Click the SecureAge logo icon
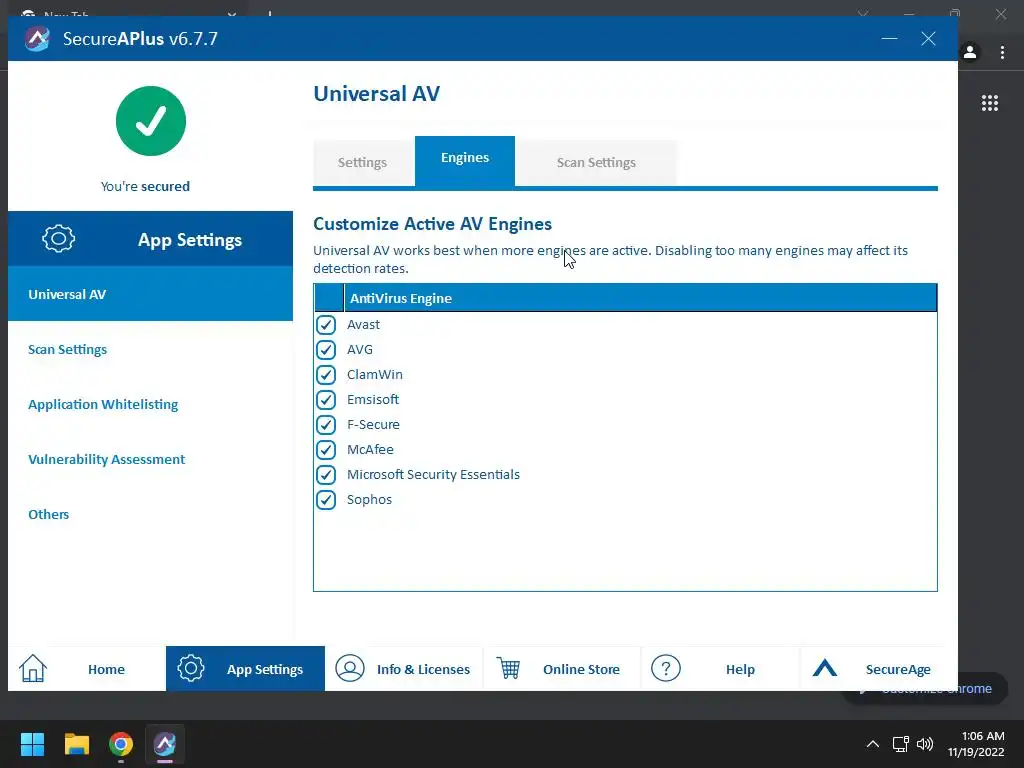1024x768 pixels. 825,668
